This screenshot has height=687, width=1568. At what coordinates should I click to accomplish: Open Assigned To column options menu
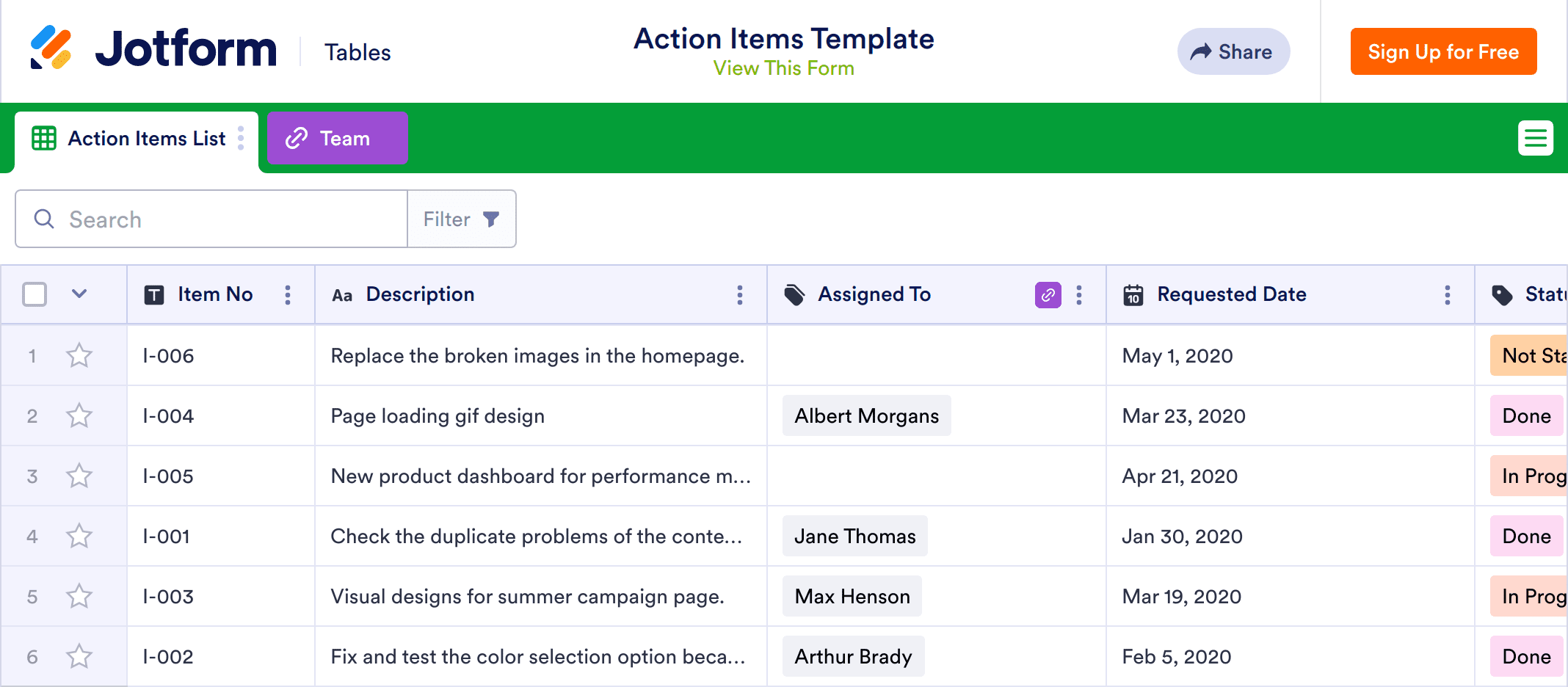1078,295
